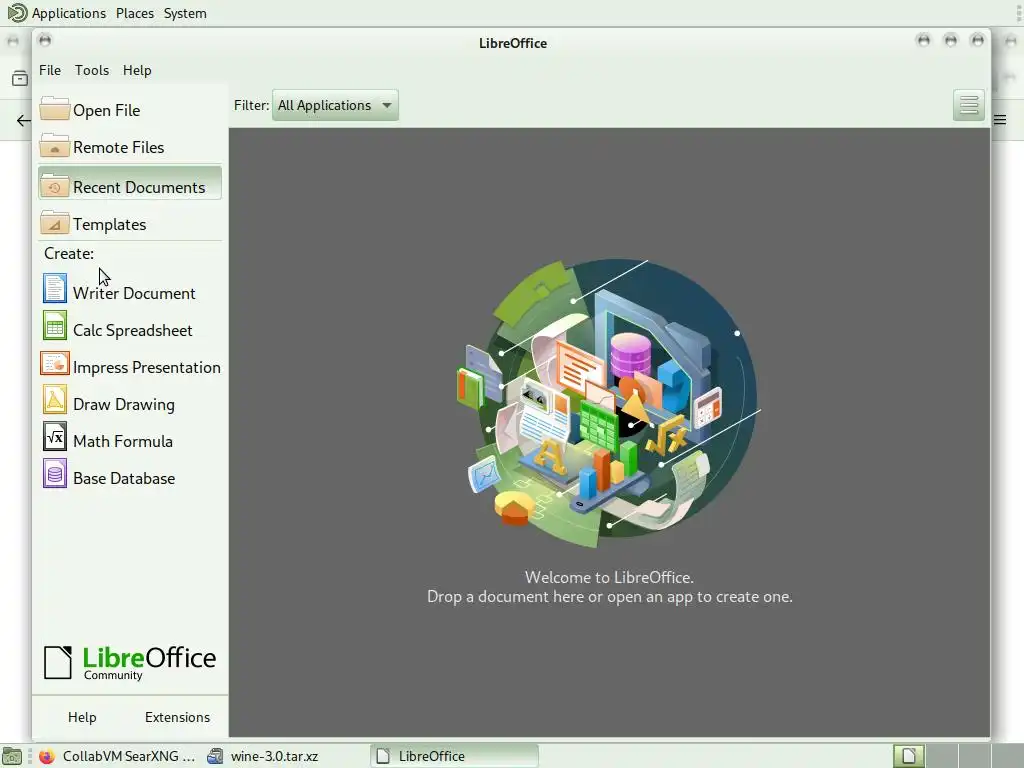
Task: Click the 'Create:' label
Action: (x=69, y=253)
